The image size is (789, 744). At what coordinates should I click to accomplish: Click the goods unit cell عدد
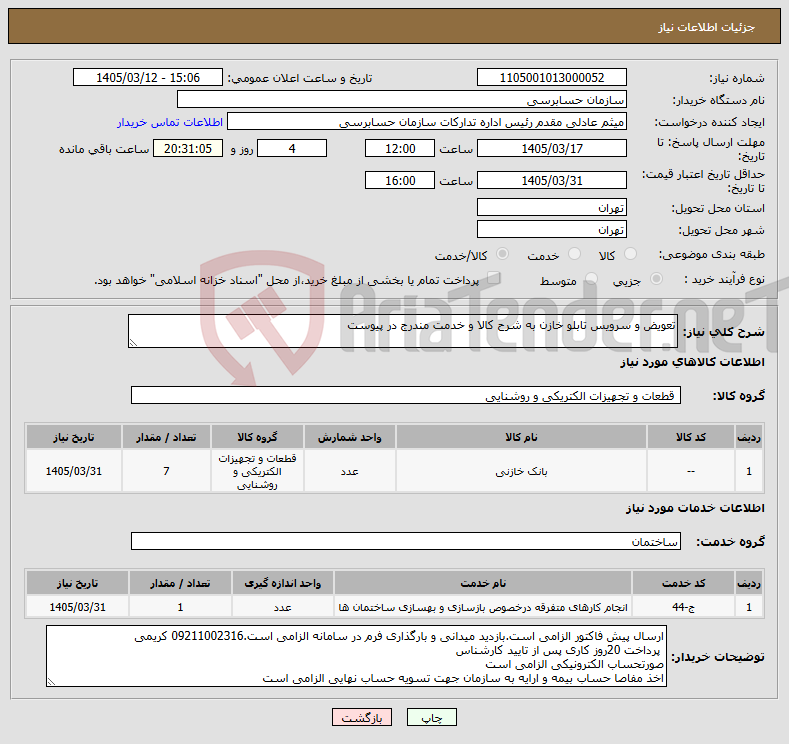(350, 471)
